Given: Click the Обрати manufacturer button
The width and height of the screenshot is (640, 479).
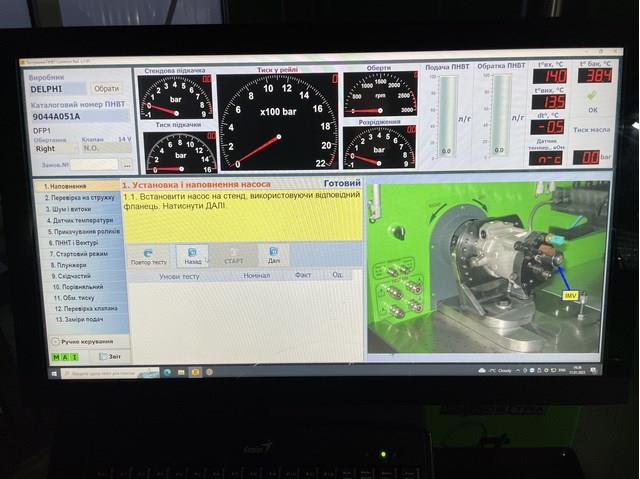Looking at the screenshot, I should coord(107,89).
